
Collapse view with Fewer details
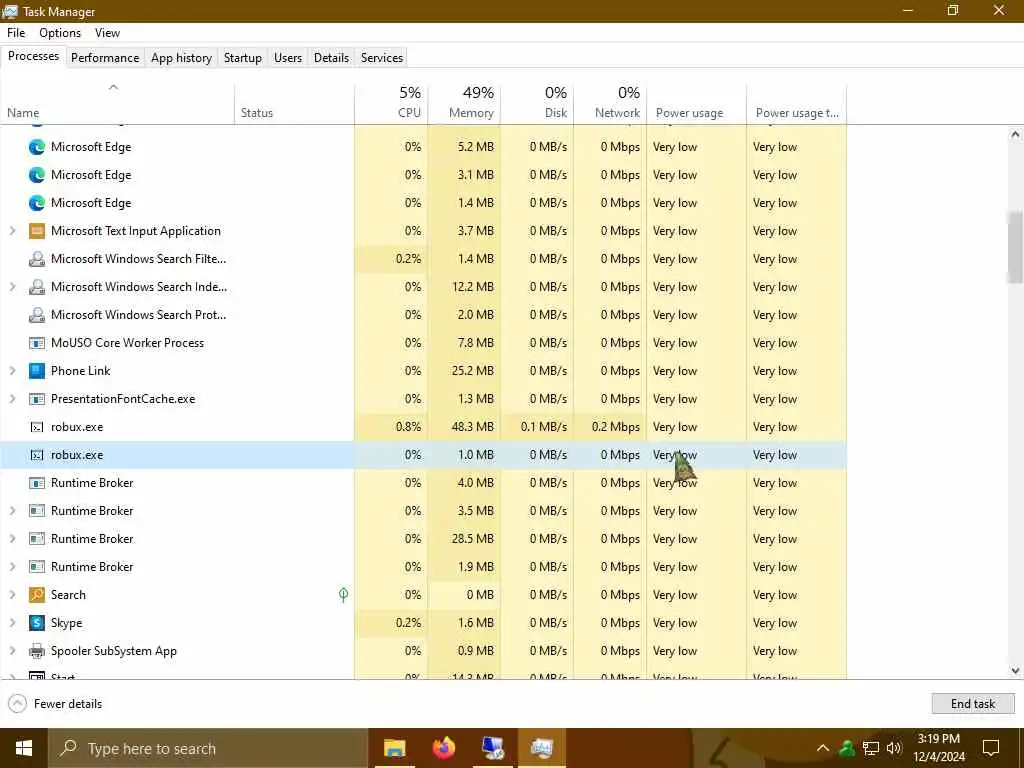(55, 703)
